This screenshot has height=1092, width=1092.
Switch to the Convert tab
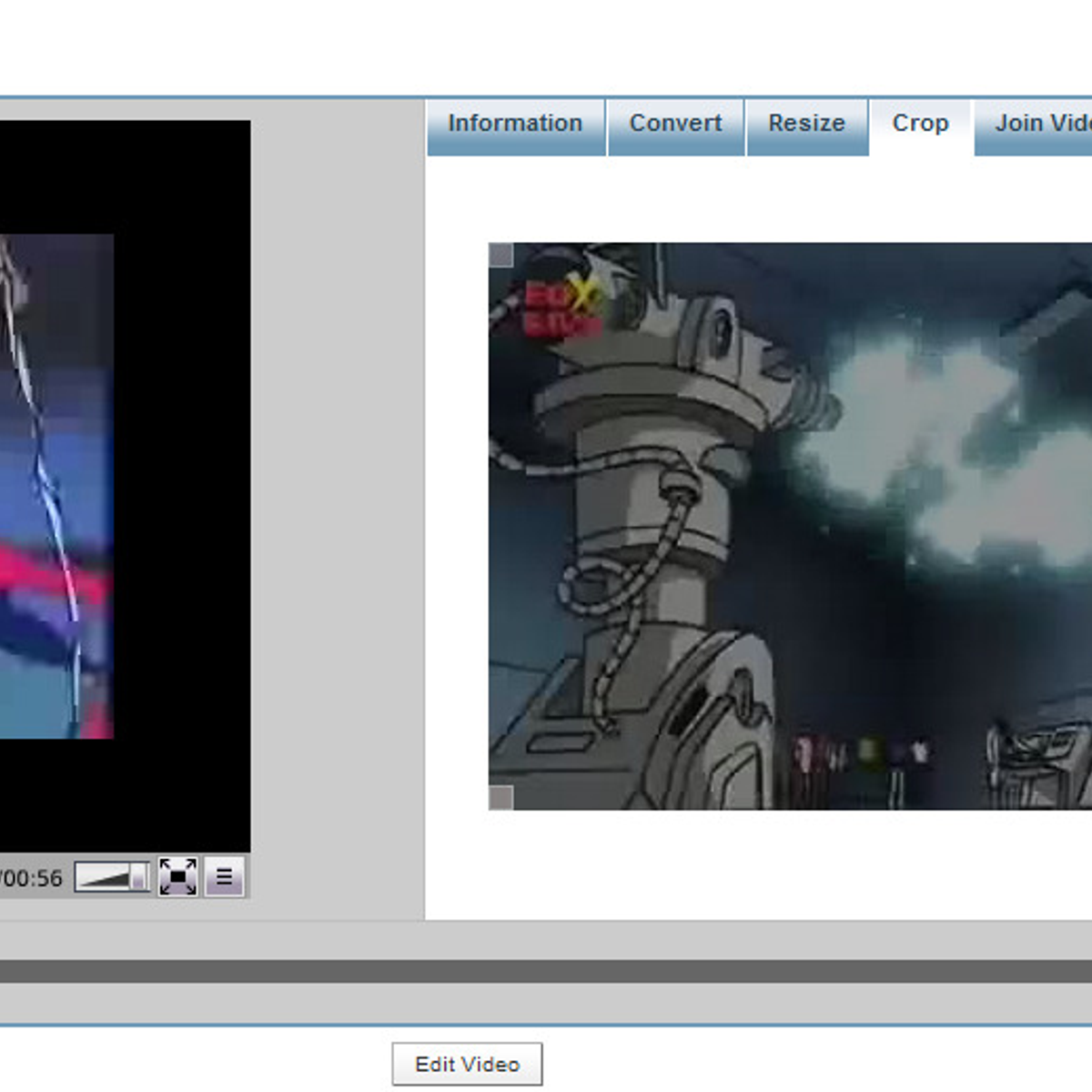tap(675, 126)
